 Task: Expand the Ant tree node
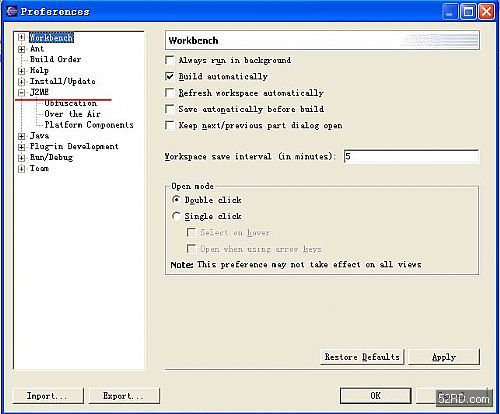click(21, 49)
